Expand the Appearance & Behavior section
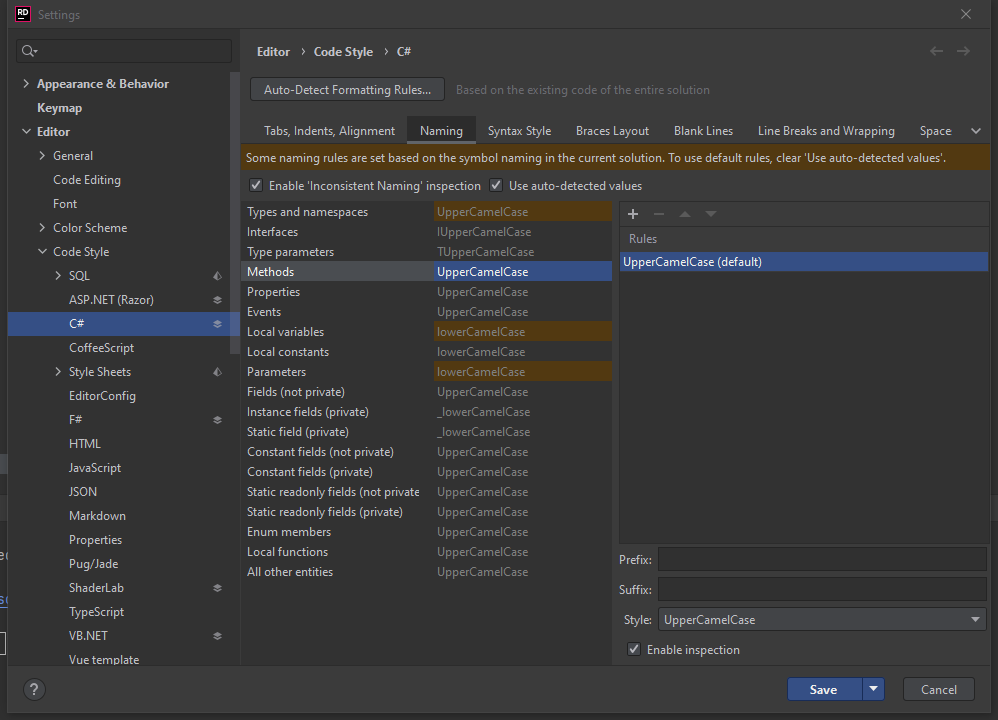998x720 pixels. click(26, 84)
